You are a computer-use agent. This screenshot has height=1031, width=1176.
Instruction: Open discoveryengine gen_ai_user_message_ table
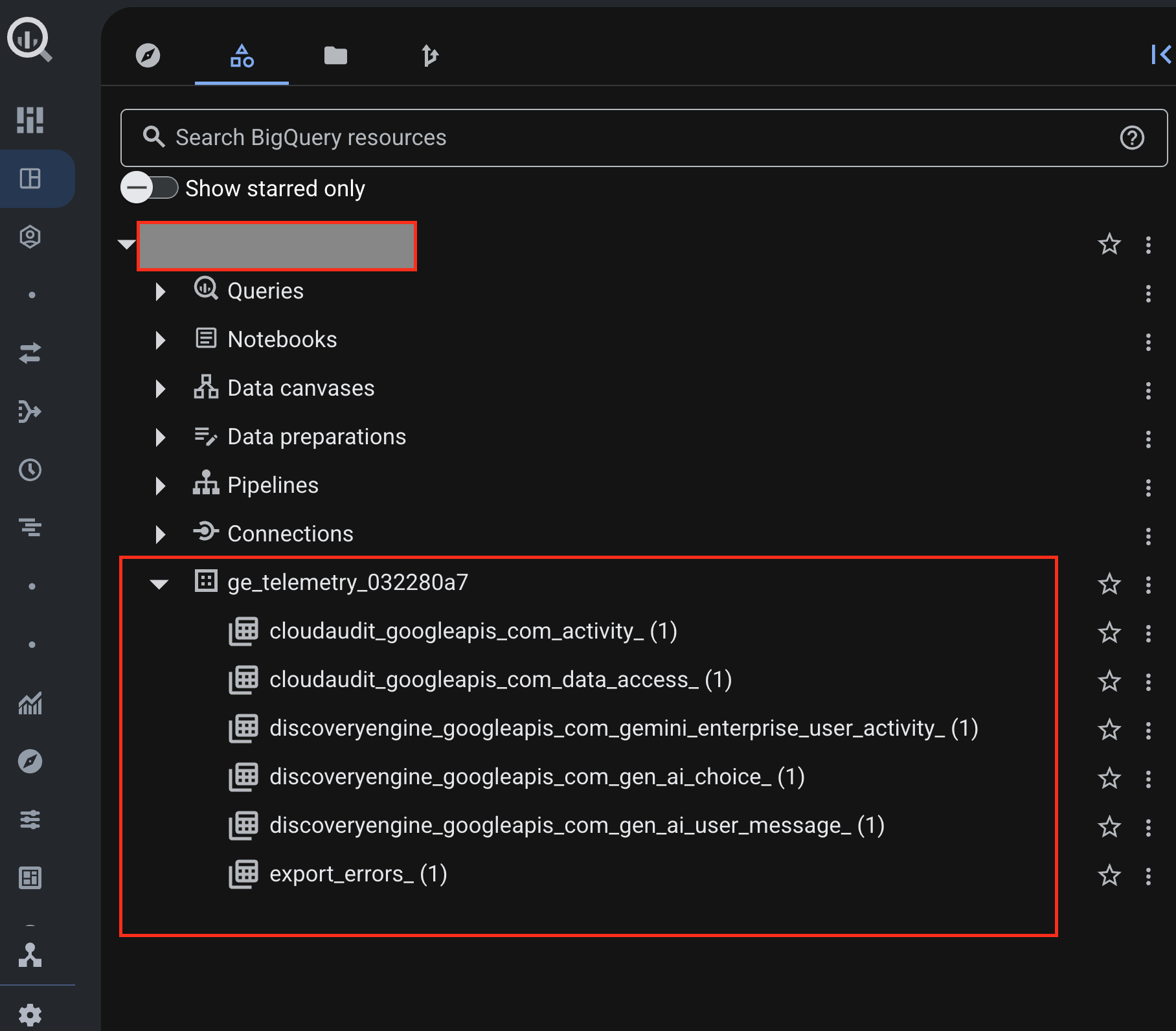click(577, 825)
